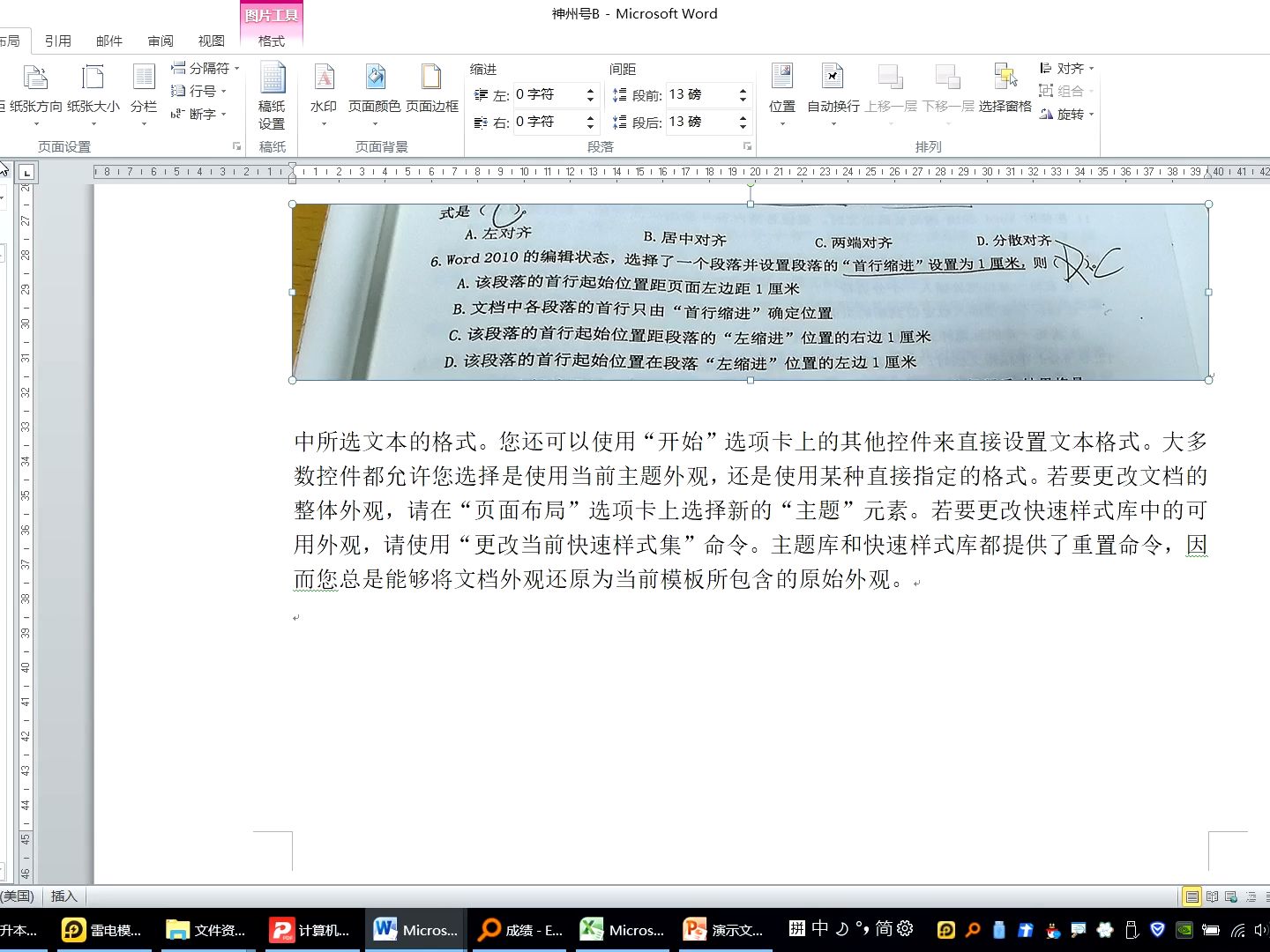Activate the Word taskbar button
The image size is (1270, 952).
click(x=417, y=930)
